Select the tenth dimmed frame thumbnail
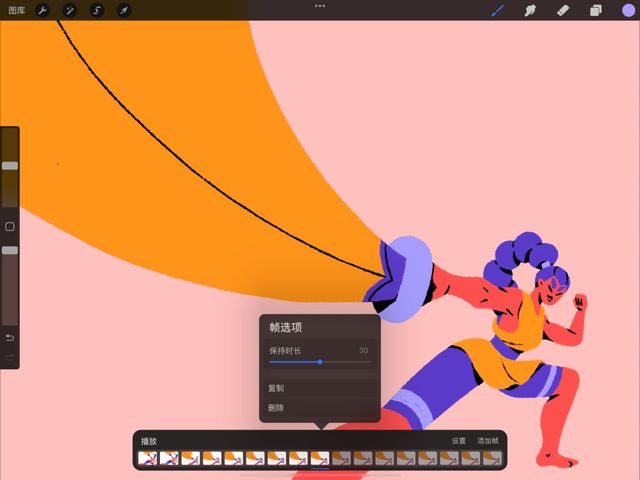 click(x=342, y=458)
